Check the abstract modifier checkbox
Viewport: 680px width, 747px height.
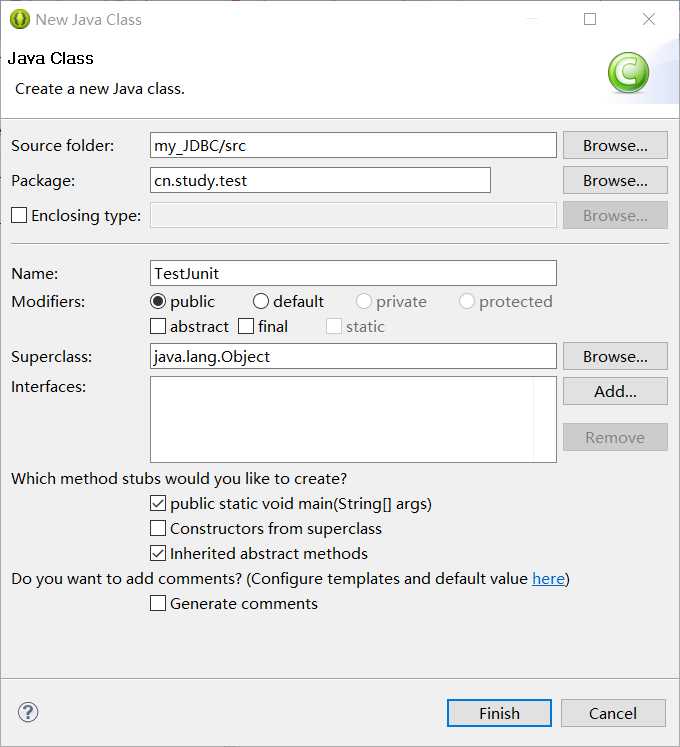[x=158, y=326]
